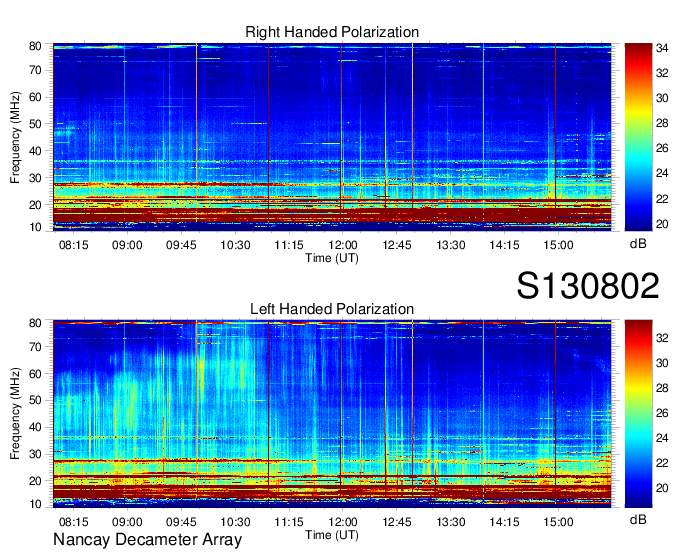Click the 50 MHz tick on Right Handed frequency axis

pos(35,124)
